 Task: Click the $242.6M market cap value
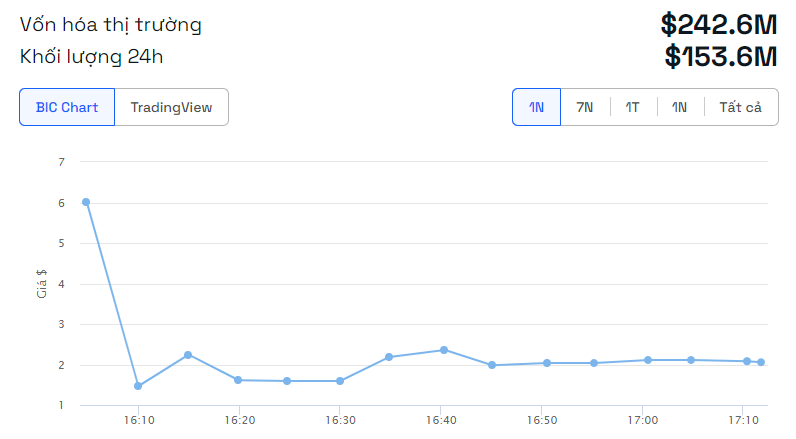point(719,24)
